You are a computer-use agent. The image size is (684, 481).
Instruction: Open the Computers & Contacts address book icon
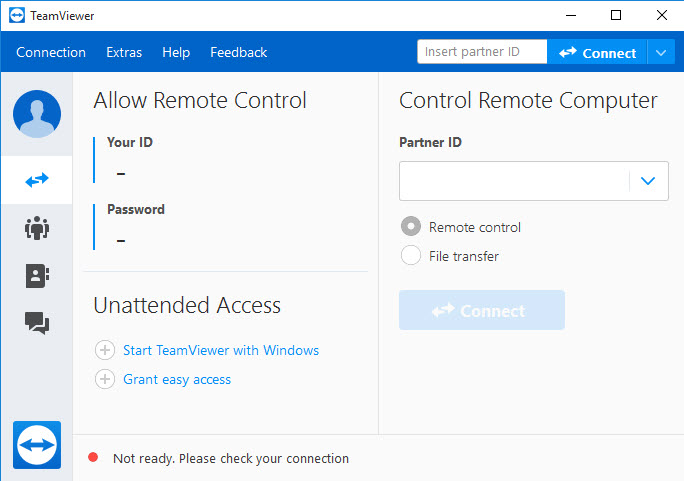[x=37, y=276]
